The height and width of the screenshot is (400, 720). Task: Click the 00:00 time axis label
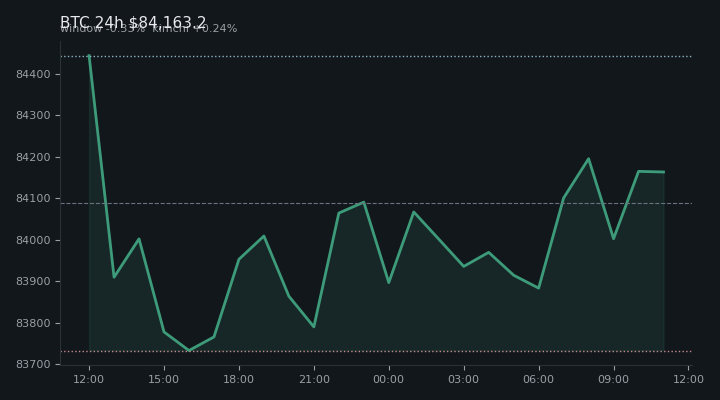point(388,379)
